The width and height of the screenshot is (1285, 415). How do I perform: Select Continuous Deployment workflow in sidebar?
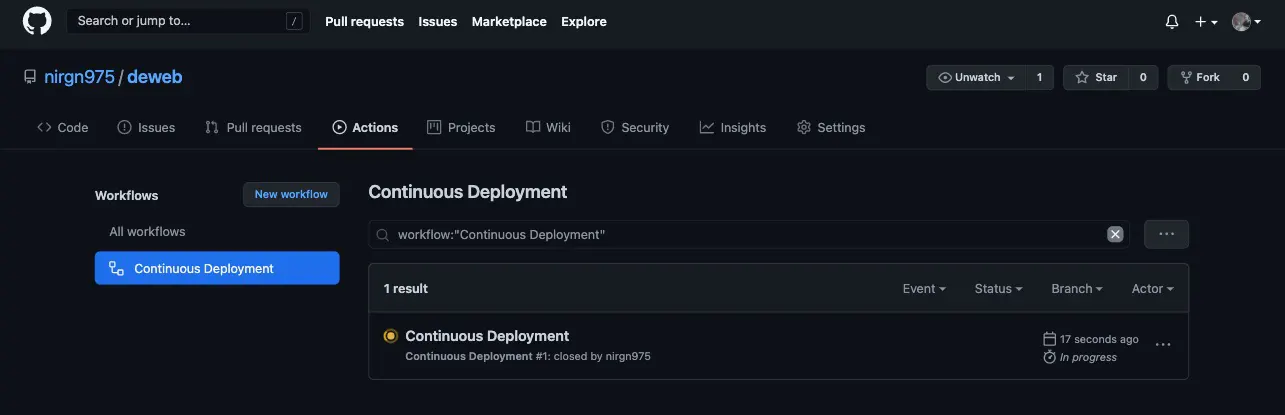217,268
